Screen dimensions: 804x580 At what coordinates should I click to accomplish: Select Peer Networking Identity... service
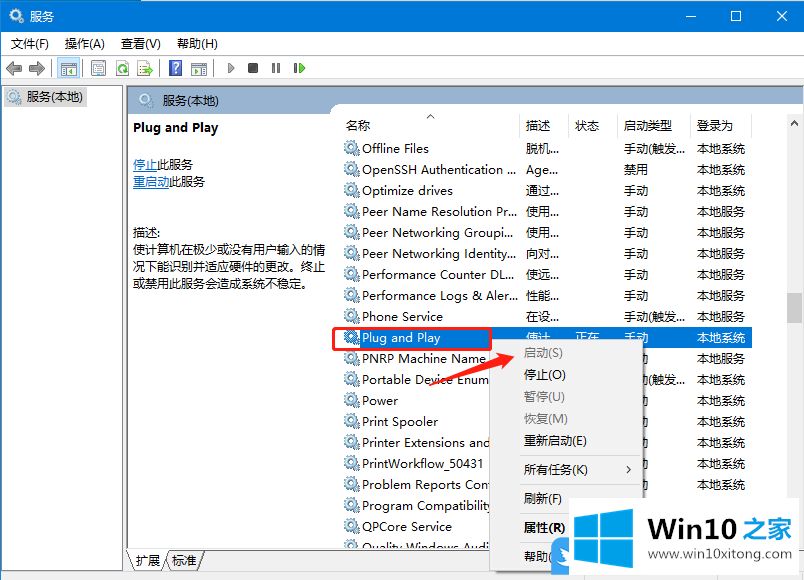547,254
